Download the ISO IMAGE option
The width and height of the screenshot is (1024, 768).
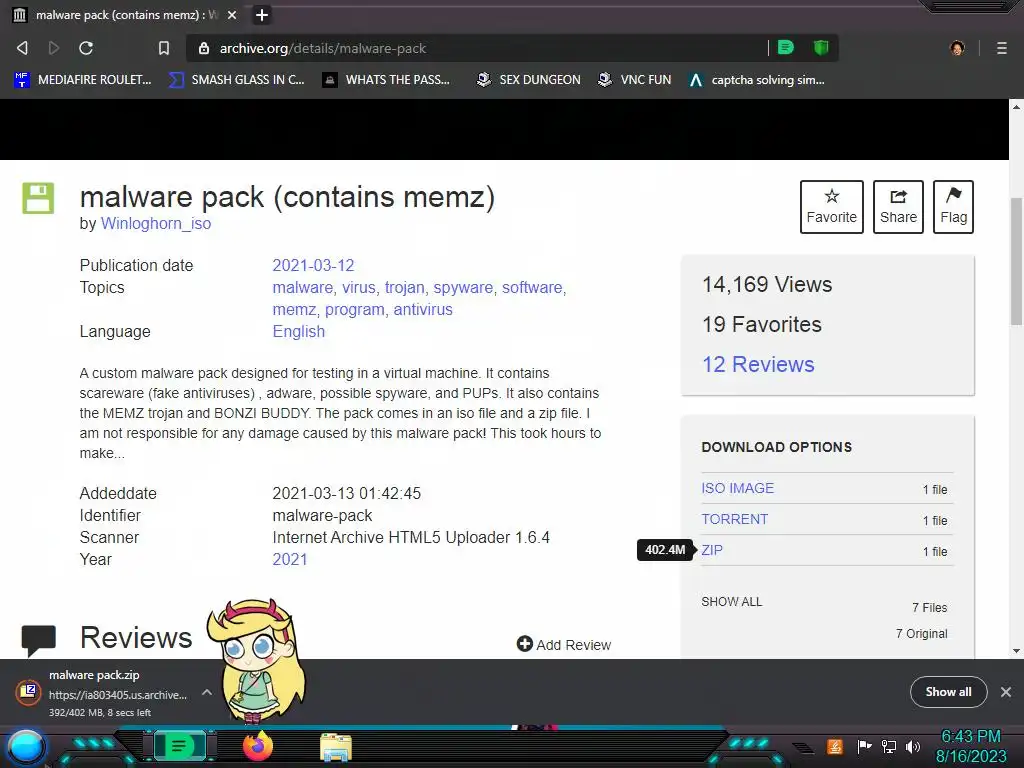tap(737, 488)
